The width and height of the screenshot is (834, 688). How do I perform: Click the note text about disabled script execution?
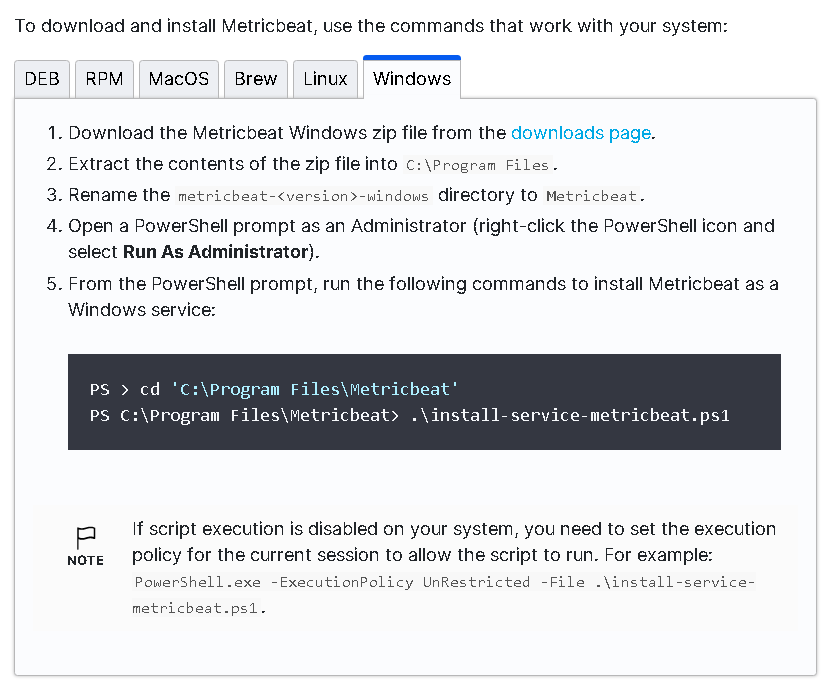[x=453, y=529]
